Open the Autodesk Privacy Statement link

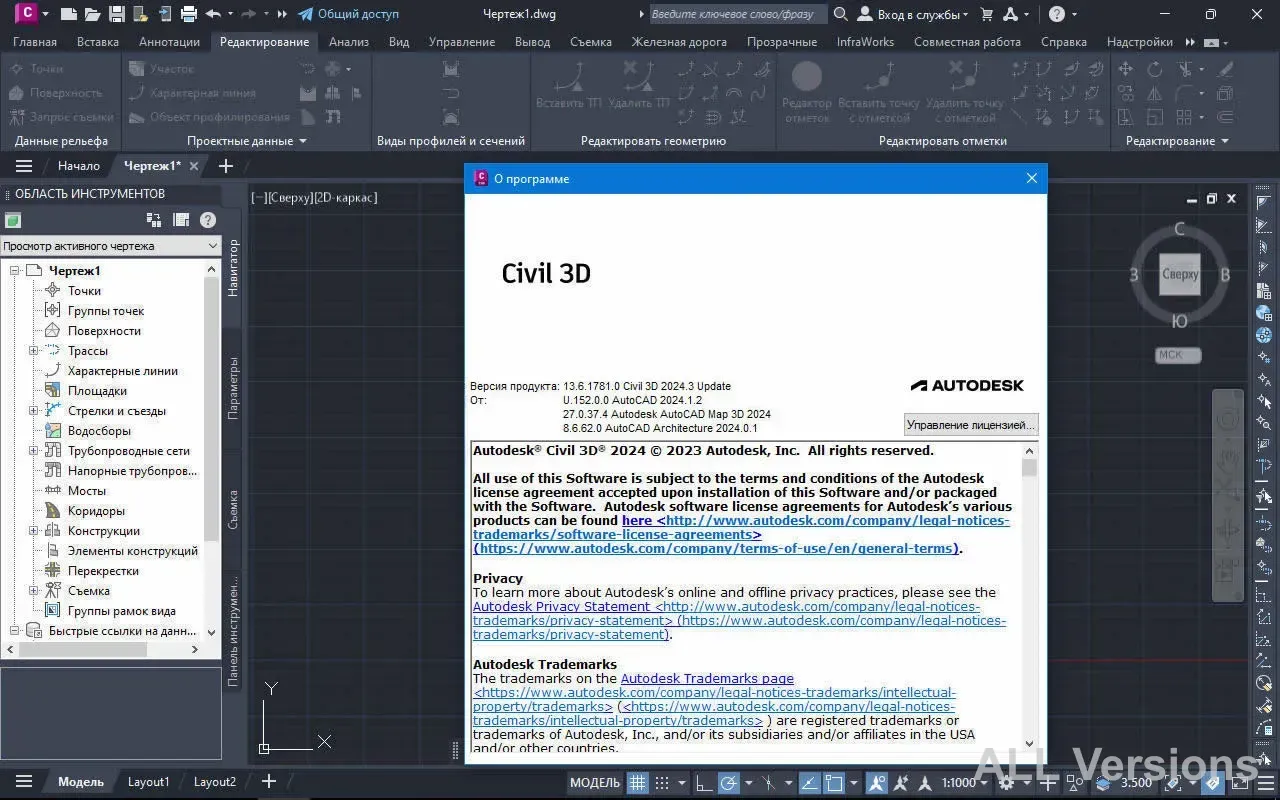pyautogui.click(x=561, y=606)
